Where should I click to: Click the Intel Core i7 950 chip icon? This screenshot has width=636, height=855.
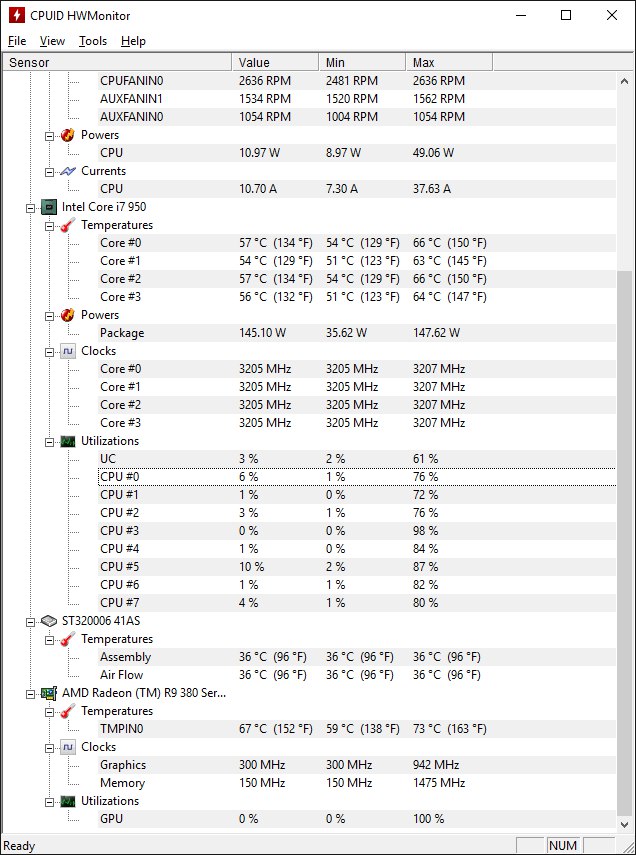(48, 207)
